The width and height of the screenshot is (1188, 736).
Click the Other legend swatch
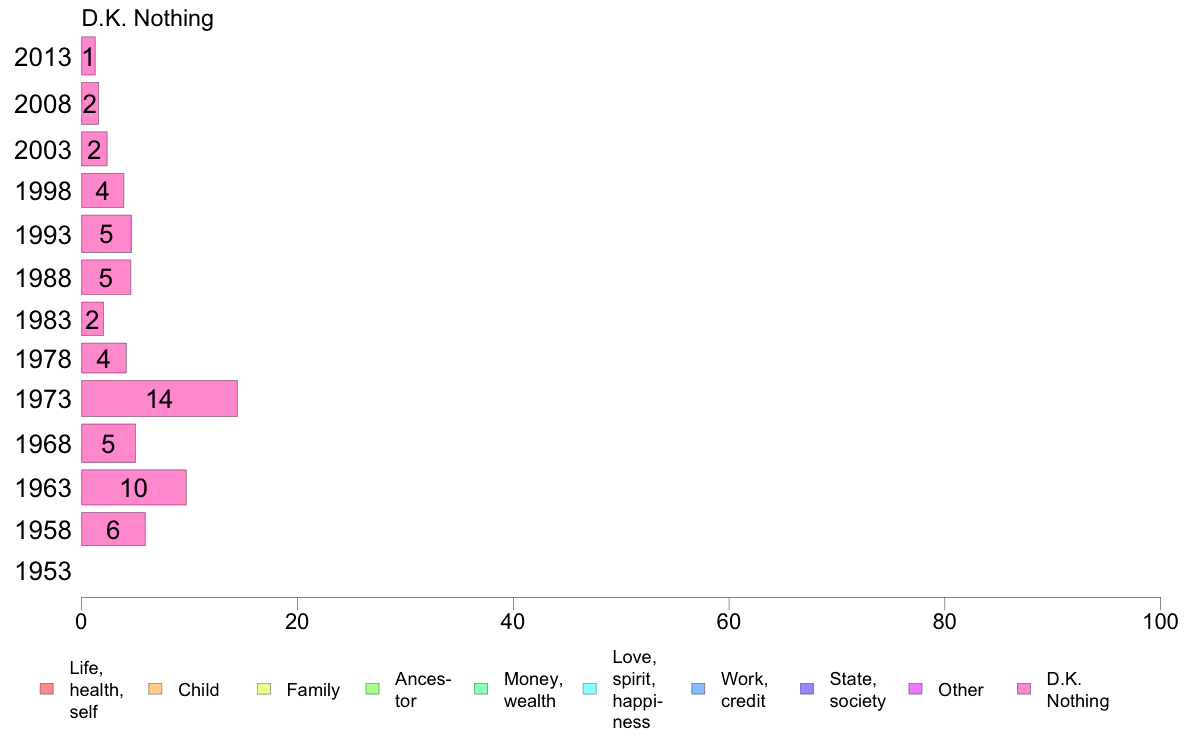pyautogui.click(x=915, y=689)
